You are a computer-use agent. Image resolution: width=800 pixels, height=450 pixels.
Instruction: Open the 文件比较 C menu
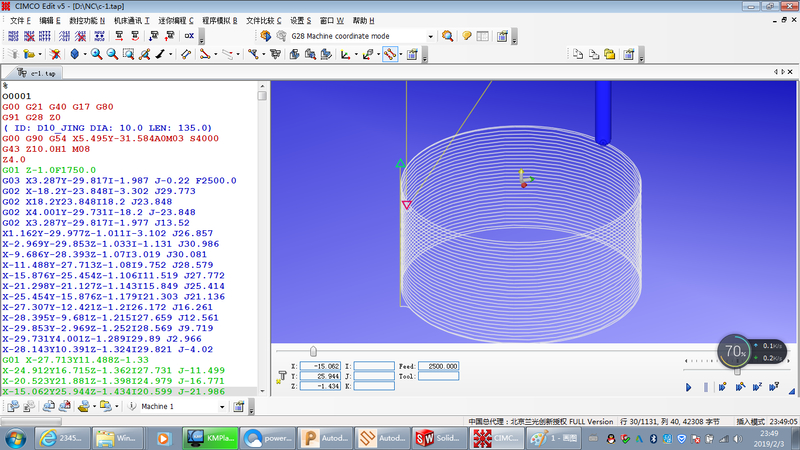coord(263,20)
